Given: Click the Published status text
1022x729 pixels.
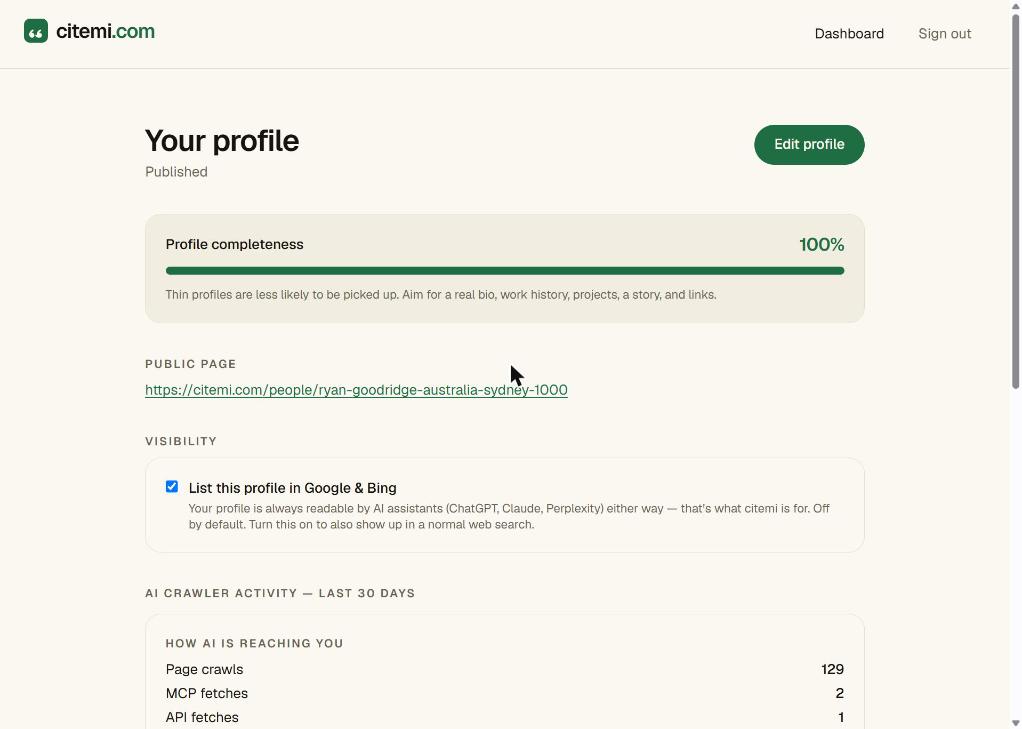Looking at the screenshot, I should click(x=176, y=172).
